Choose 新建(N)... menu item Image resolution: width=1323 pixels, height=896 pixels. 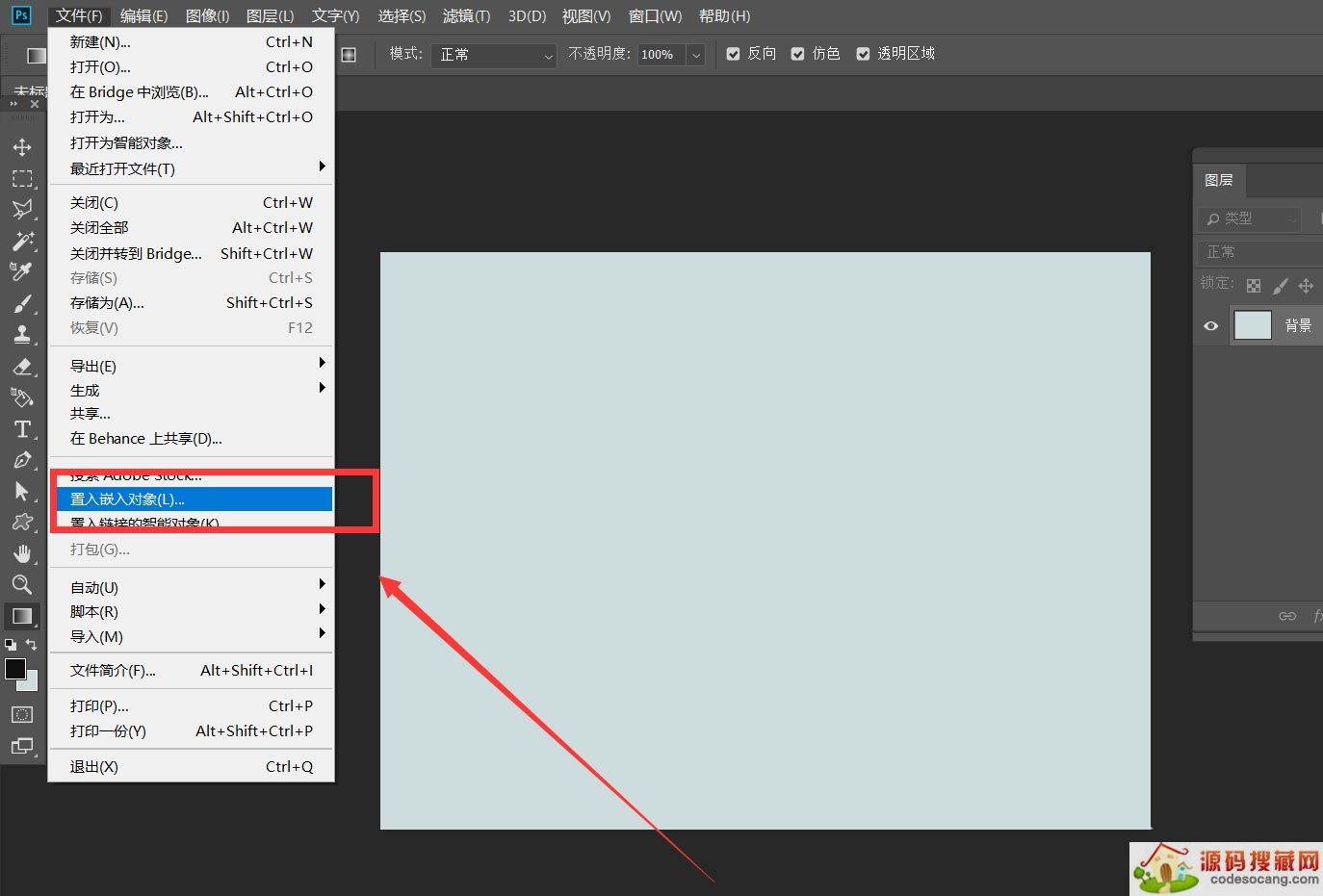coord(191,41)
